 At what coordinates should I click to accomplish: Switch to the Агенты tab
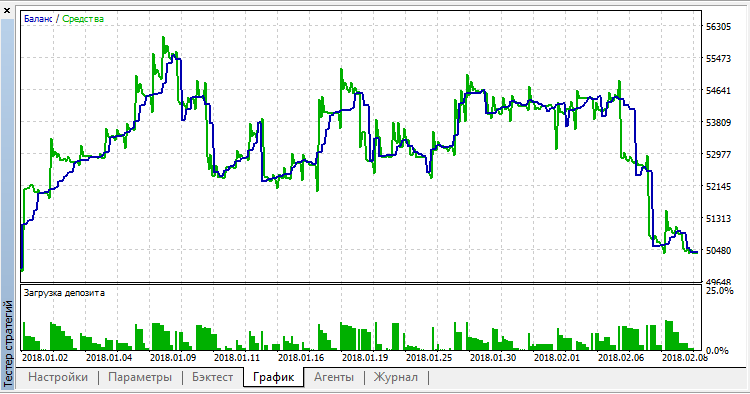tap(334, 377)
